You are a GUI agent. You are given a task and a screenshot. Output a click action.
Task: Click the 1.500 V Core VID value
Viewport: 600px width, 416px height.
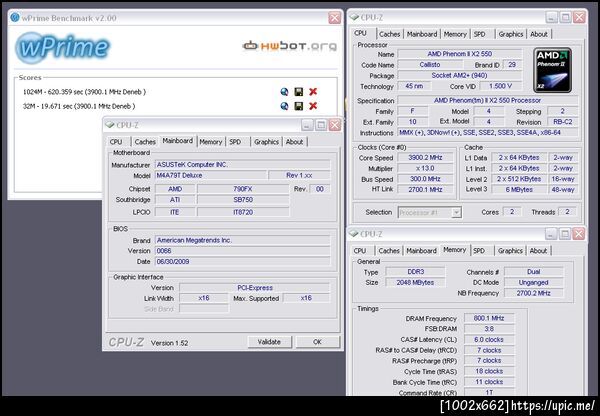[x=501, y=86]
